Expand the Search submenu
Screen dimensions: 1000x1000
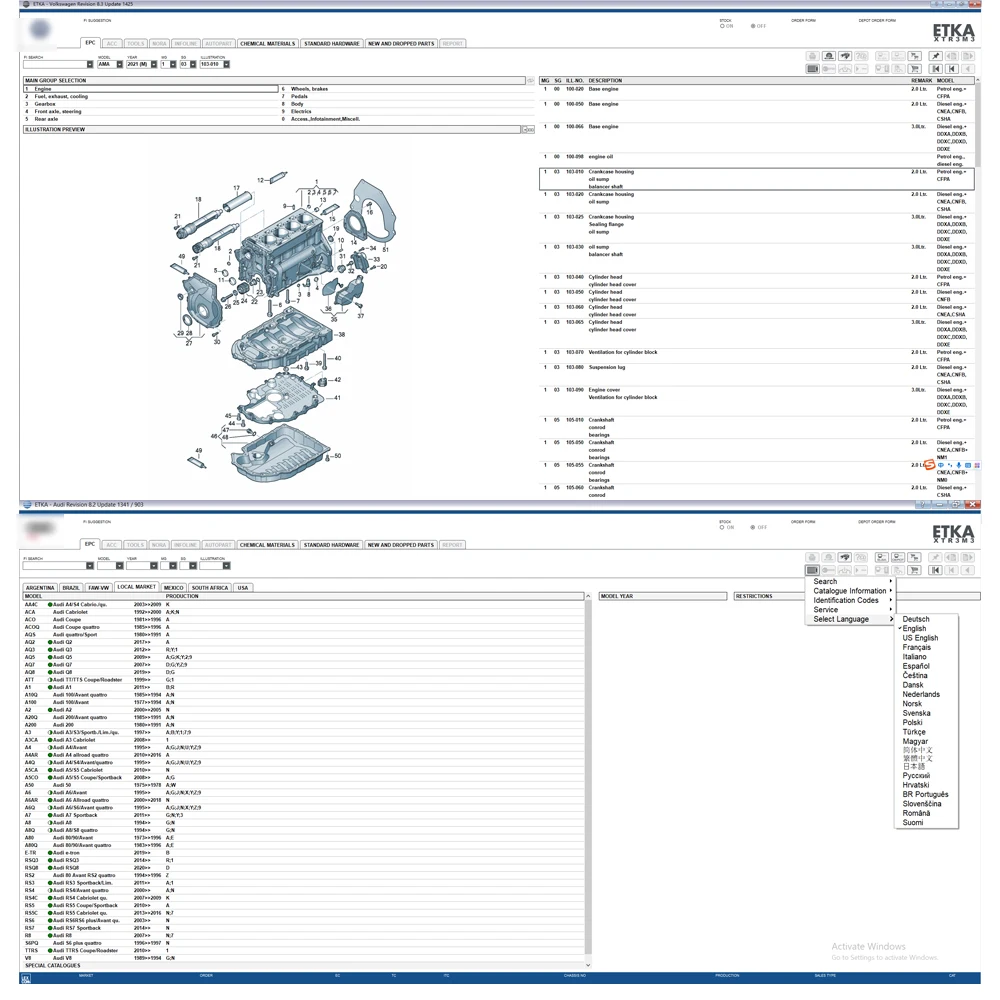[x=851, y=582]
